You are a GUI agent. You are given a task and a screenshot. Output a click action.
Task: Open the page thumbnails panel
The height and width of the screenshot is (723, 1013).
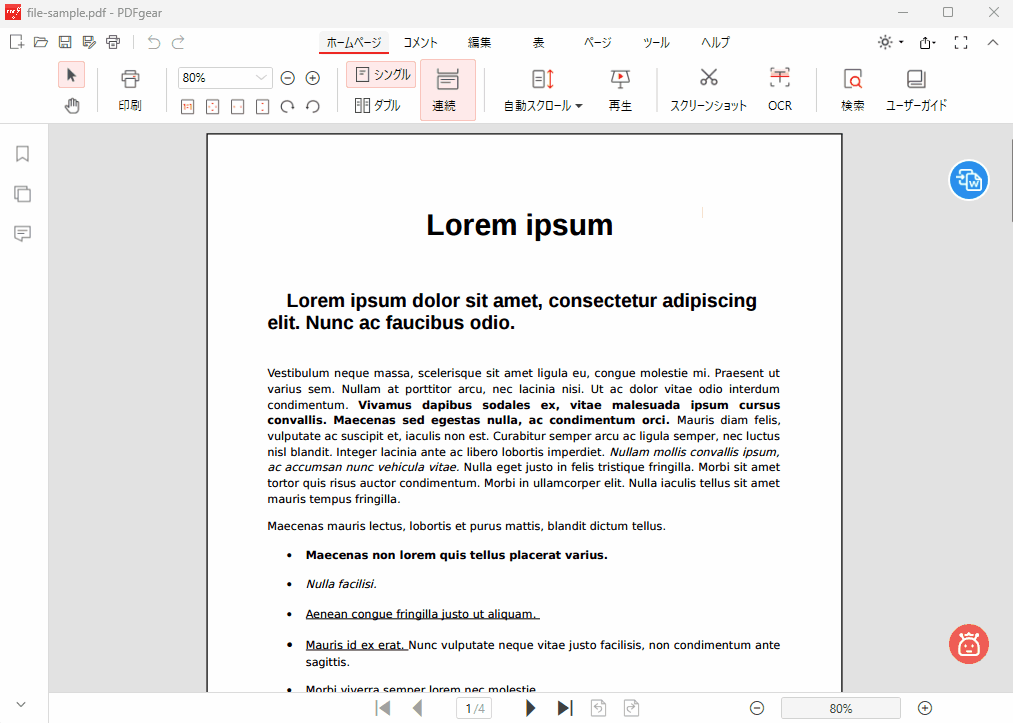tap(22, 193)
